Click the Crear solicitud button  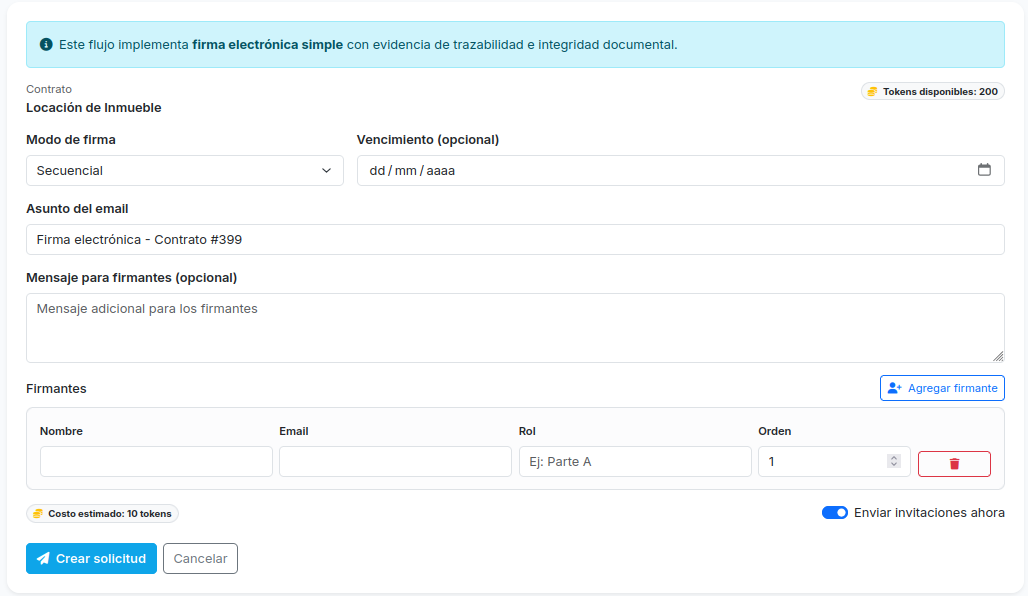click(x=91, y=559)
